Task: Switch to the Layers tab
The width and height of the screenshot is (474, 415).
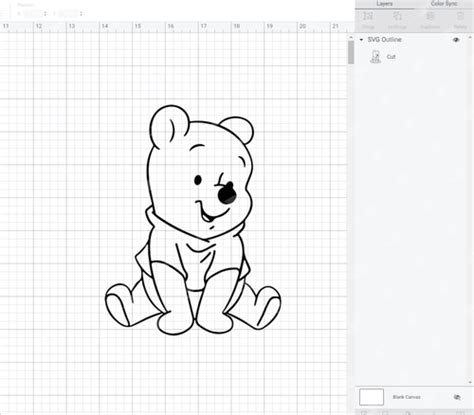Action: [384, 4]
